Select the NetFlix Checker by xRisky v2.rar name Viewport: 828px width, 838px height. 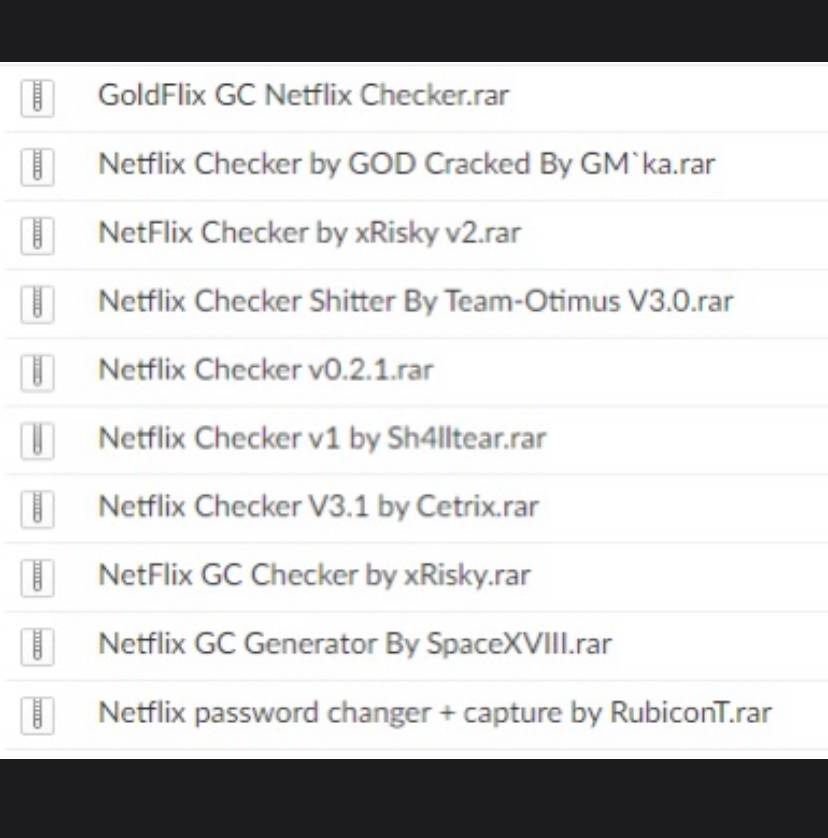(309, 233)
